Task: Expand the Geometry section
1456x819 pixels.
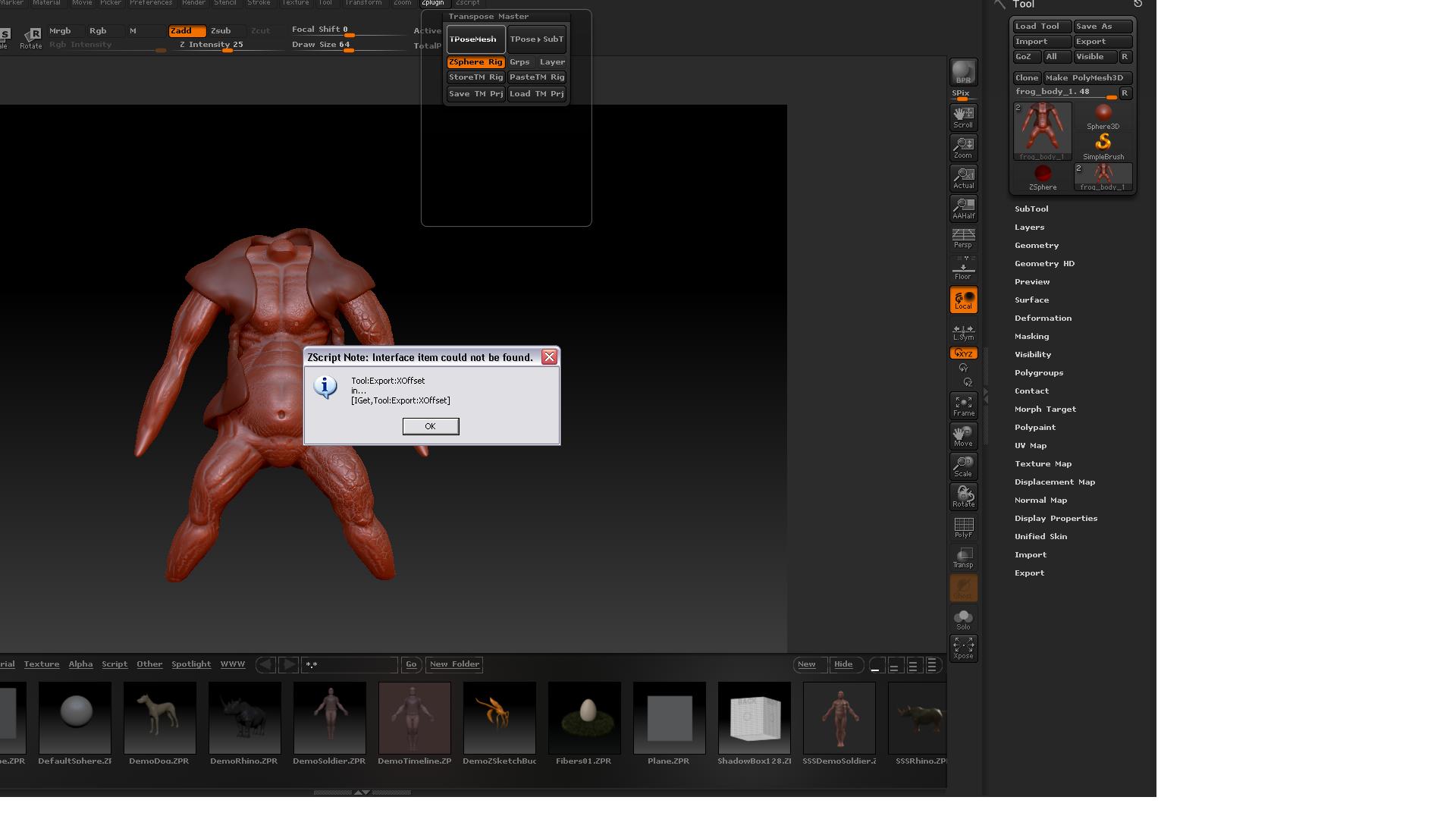Action: click(1037, 245)
